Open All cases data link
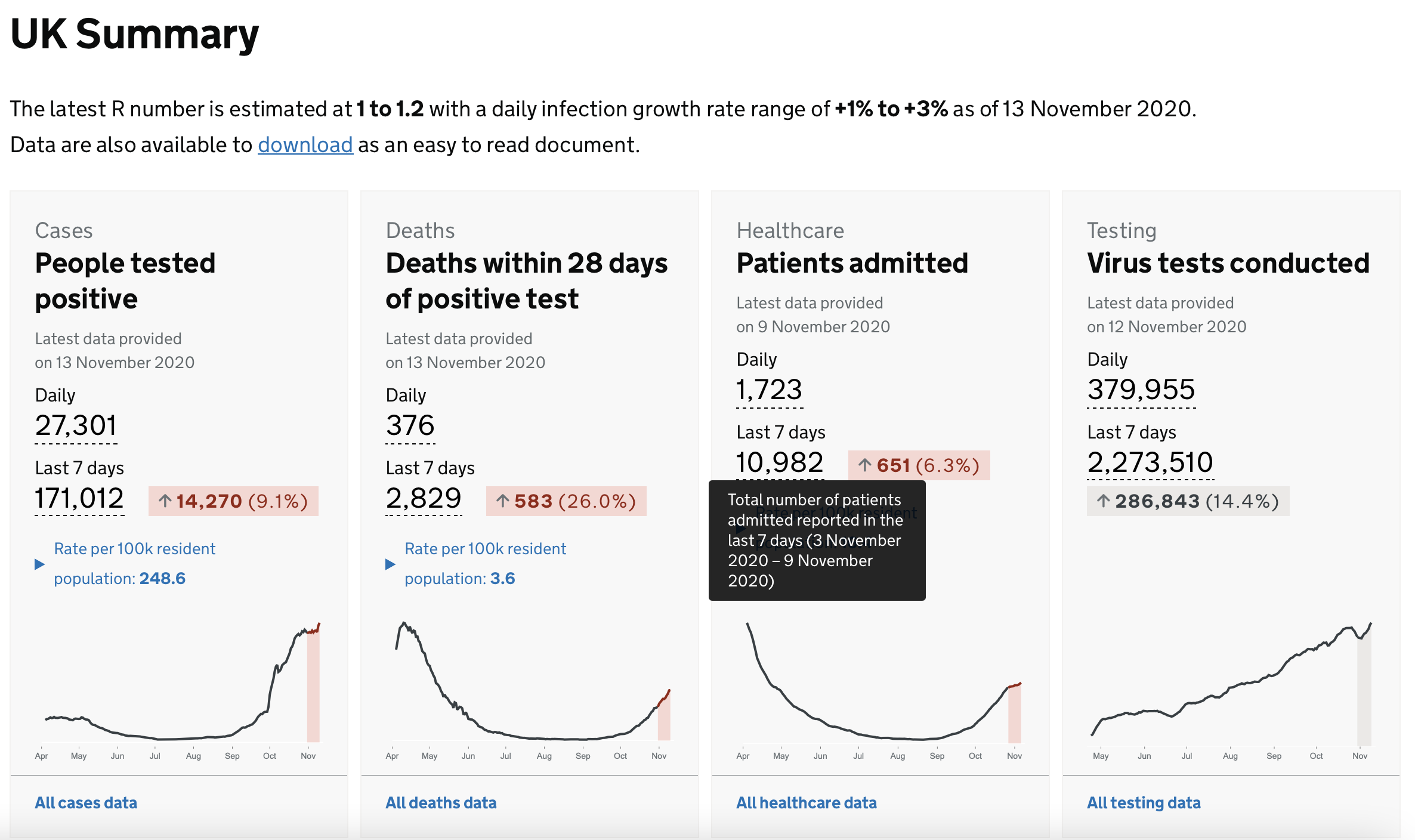 (86, 803)
